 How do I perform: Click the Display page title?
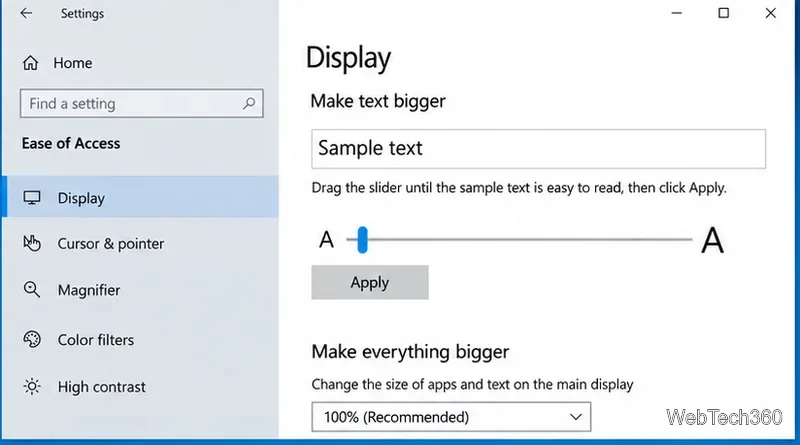pyautogui.click(x=348, y=58)
